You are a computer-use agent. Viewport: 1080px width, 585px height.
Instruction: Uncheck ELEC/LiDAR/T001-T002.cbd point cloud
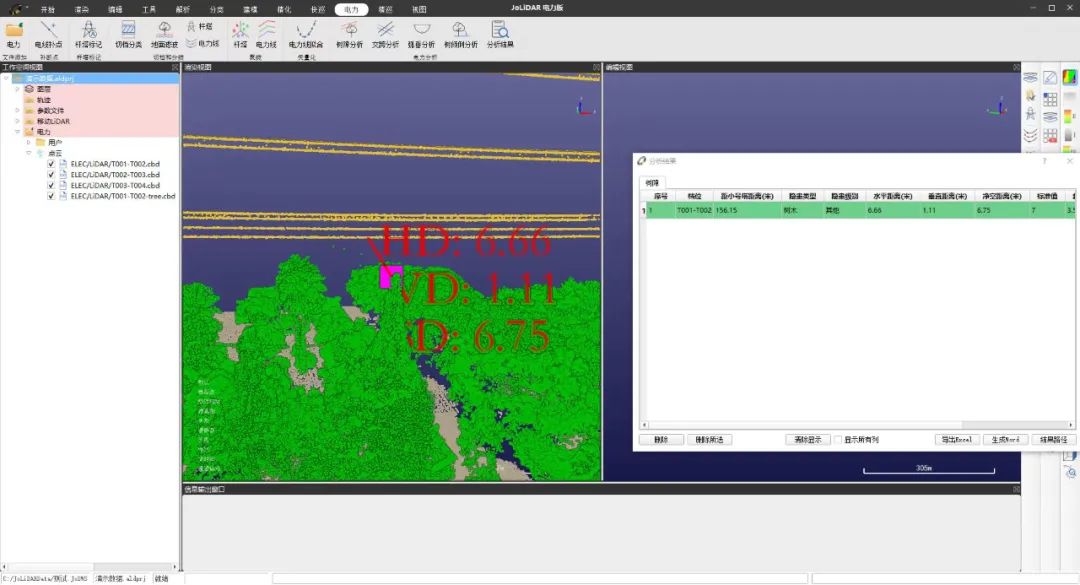(x=52, y=164)
